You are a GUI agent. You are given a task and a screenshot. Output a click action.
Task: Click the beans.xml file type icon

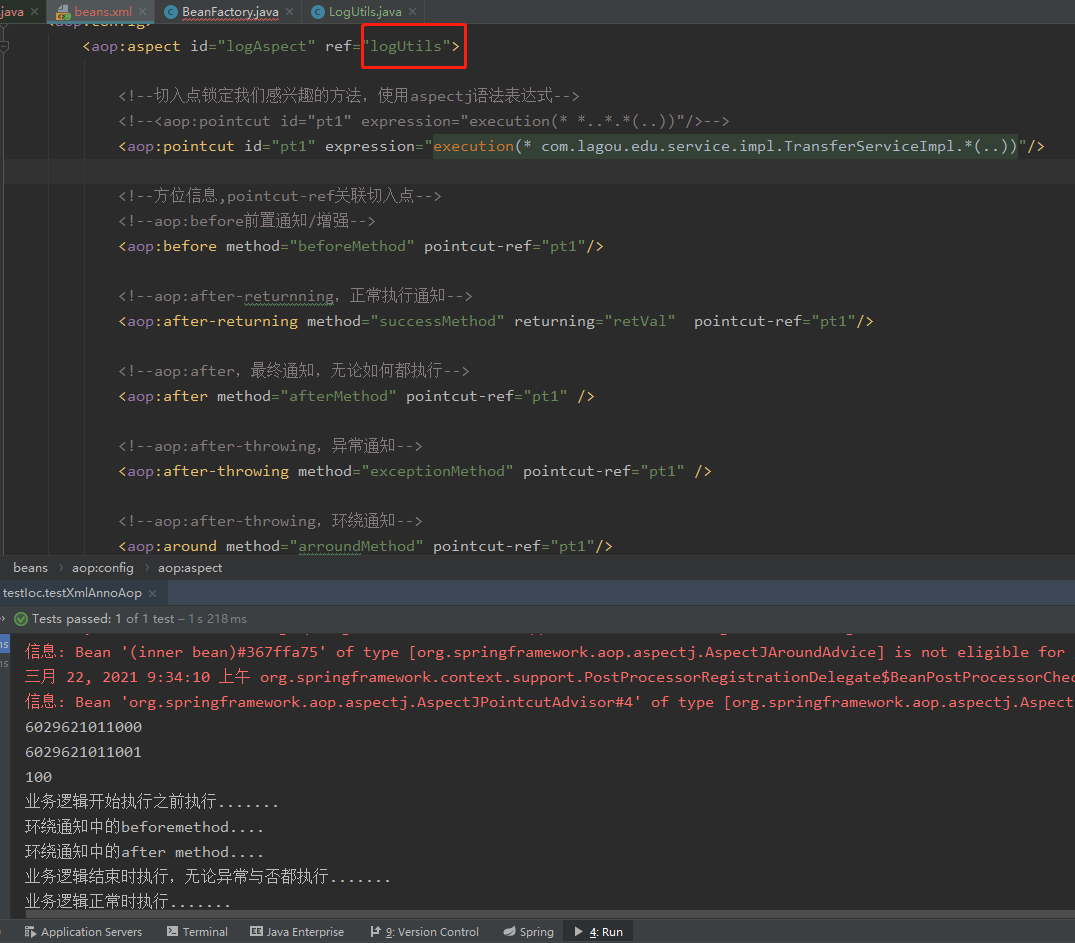(x=63, y=12)
